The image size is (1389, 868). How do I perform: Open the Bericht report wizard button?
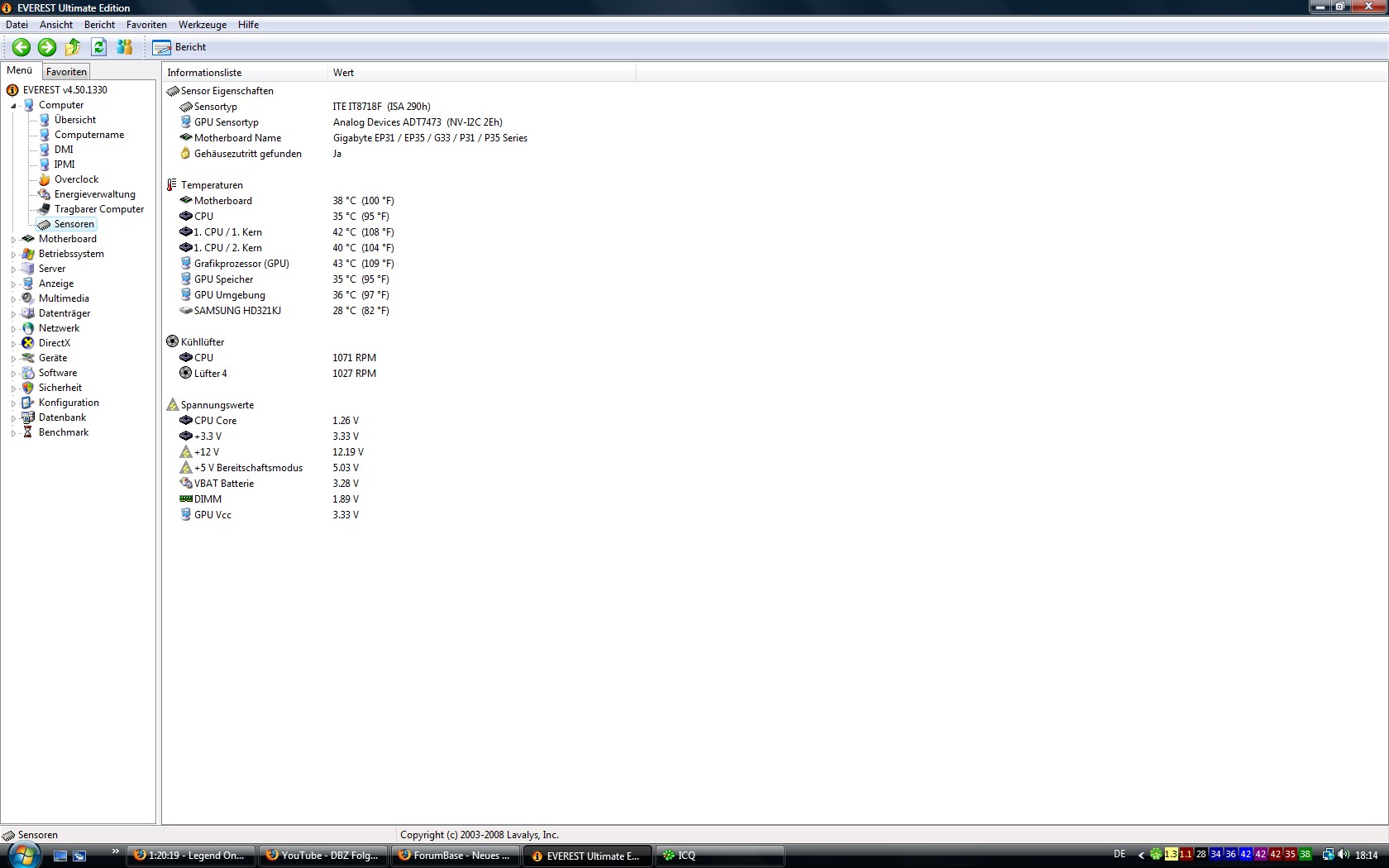click(x=179, y=47)
